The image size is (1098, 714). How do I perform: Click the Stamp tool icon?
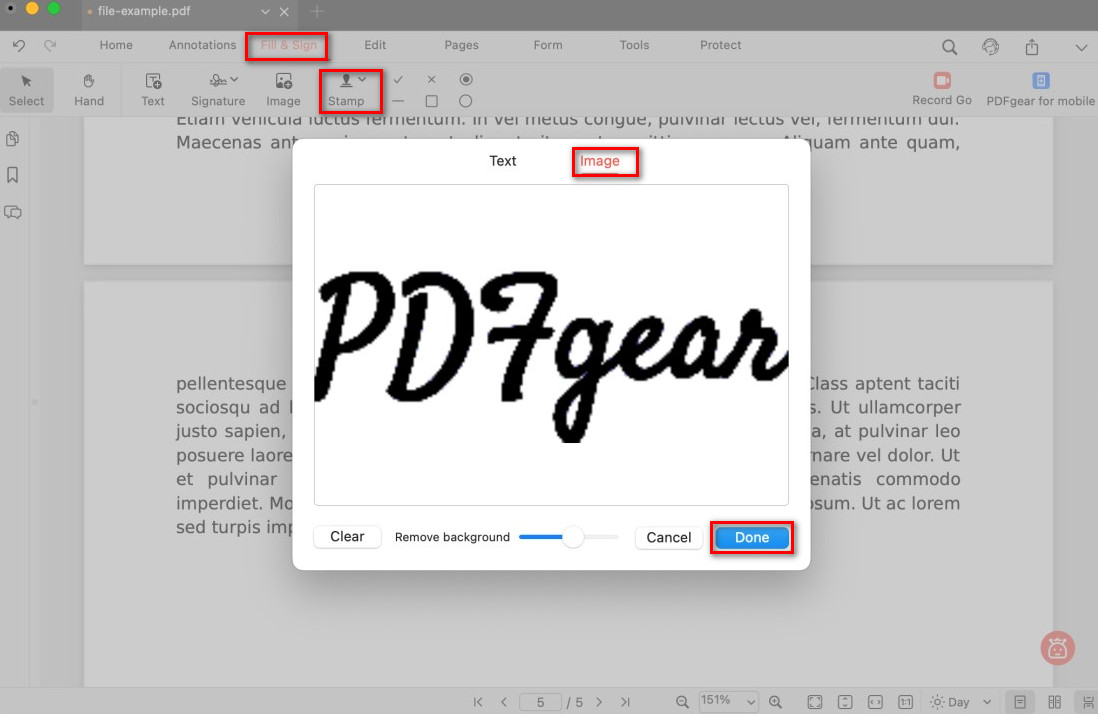click(x=346, y=80)
